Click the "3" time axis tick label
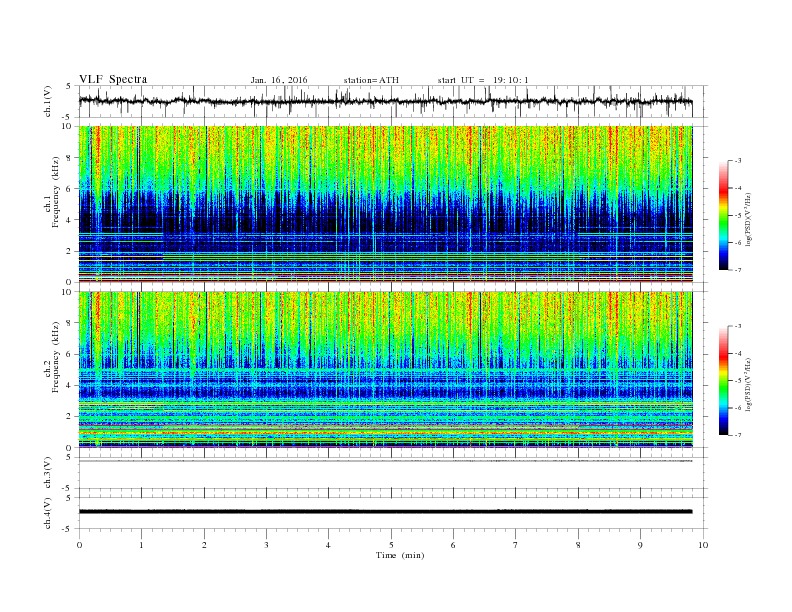792x612 pixels. pos(266,545)
